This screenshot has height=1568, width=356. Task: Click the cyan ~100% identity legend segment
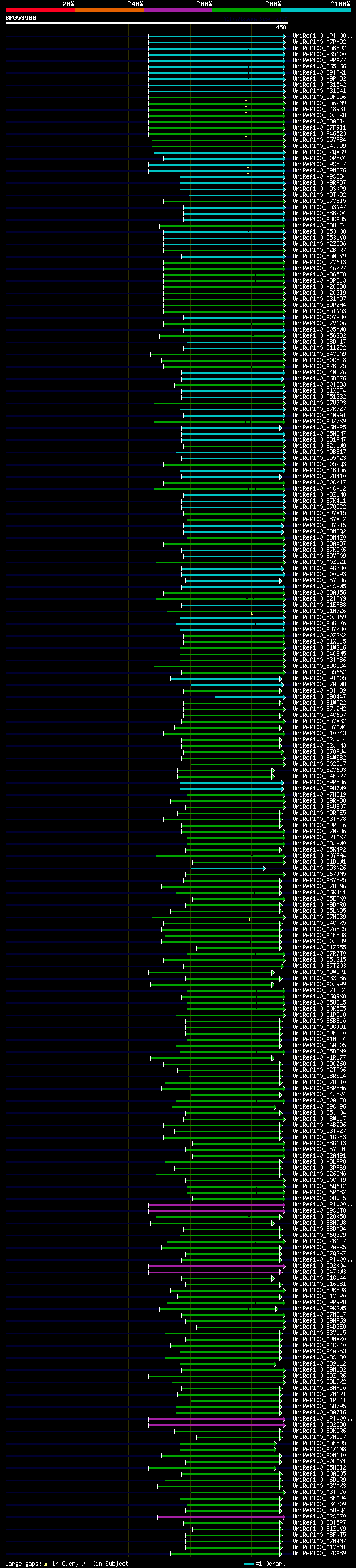tap(317, 10)
